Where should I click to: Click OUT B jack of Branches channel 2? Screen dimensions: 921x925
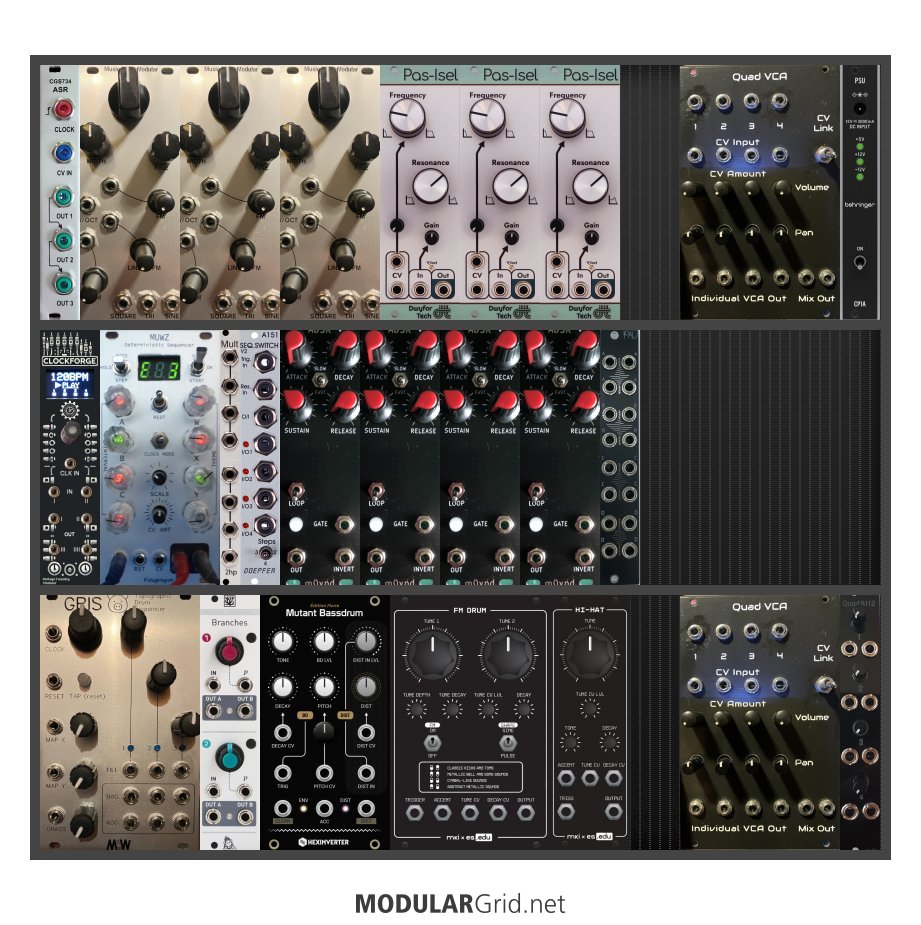tap(244, 818)
